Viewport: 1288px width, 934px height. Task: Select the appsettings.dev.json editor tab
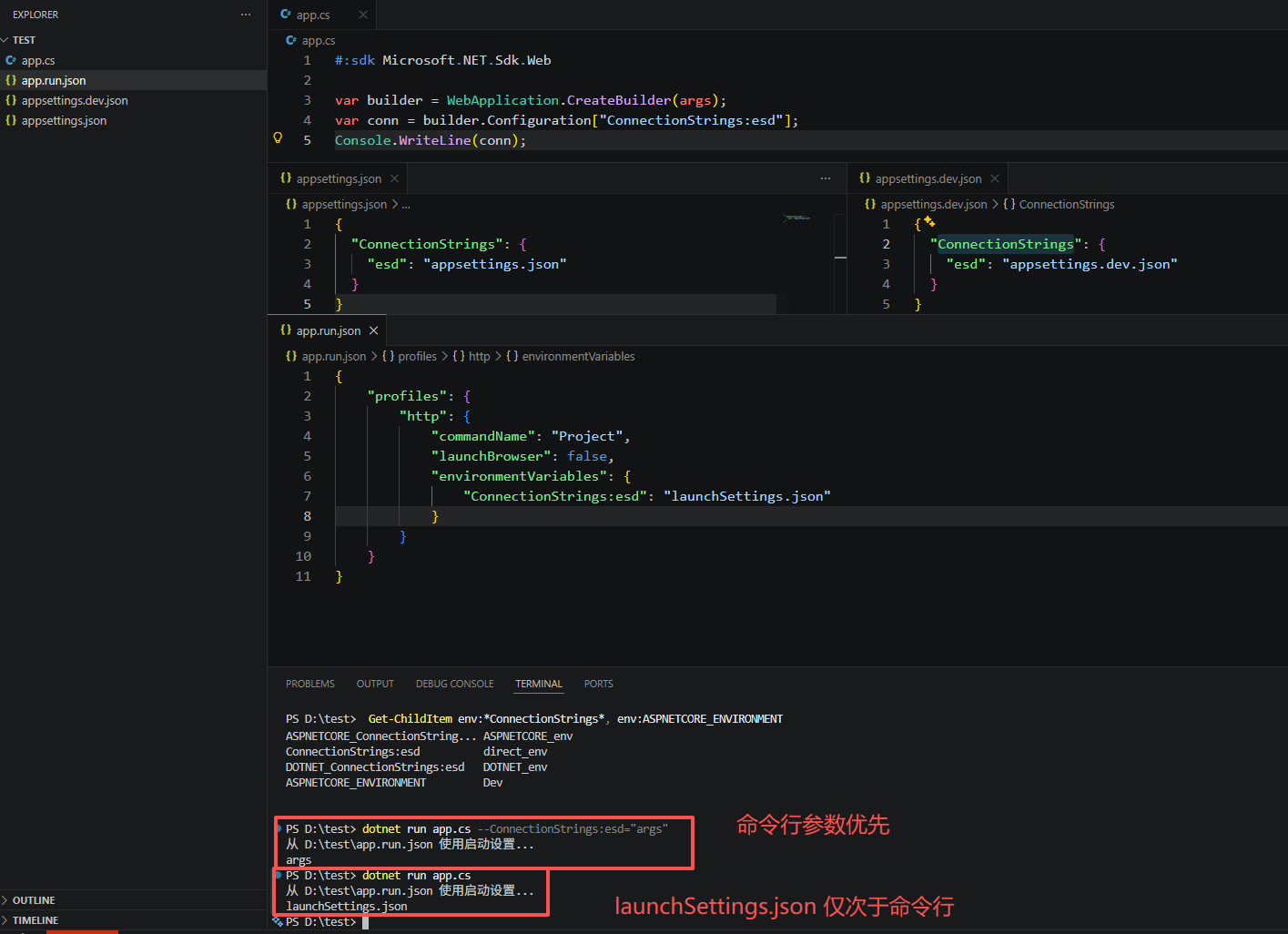click(x=928, y=178)
